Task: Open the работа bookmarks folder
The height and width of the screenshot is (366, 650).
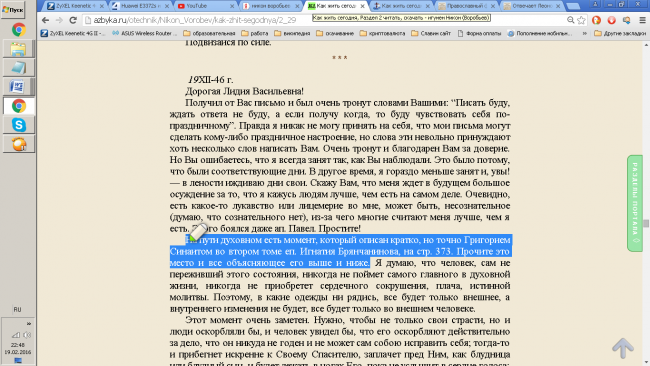Action: 255,33
